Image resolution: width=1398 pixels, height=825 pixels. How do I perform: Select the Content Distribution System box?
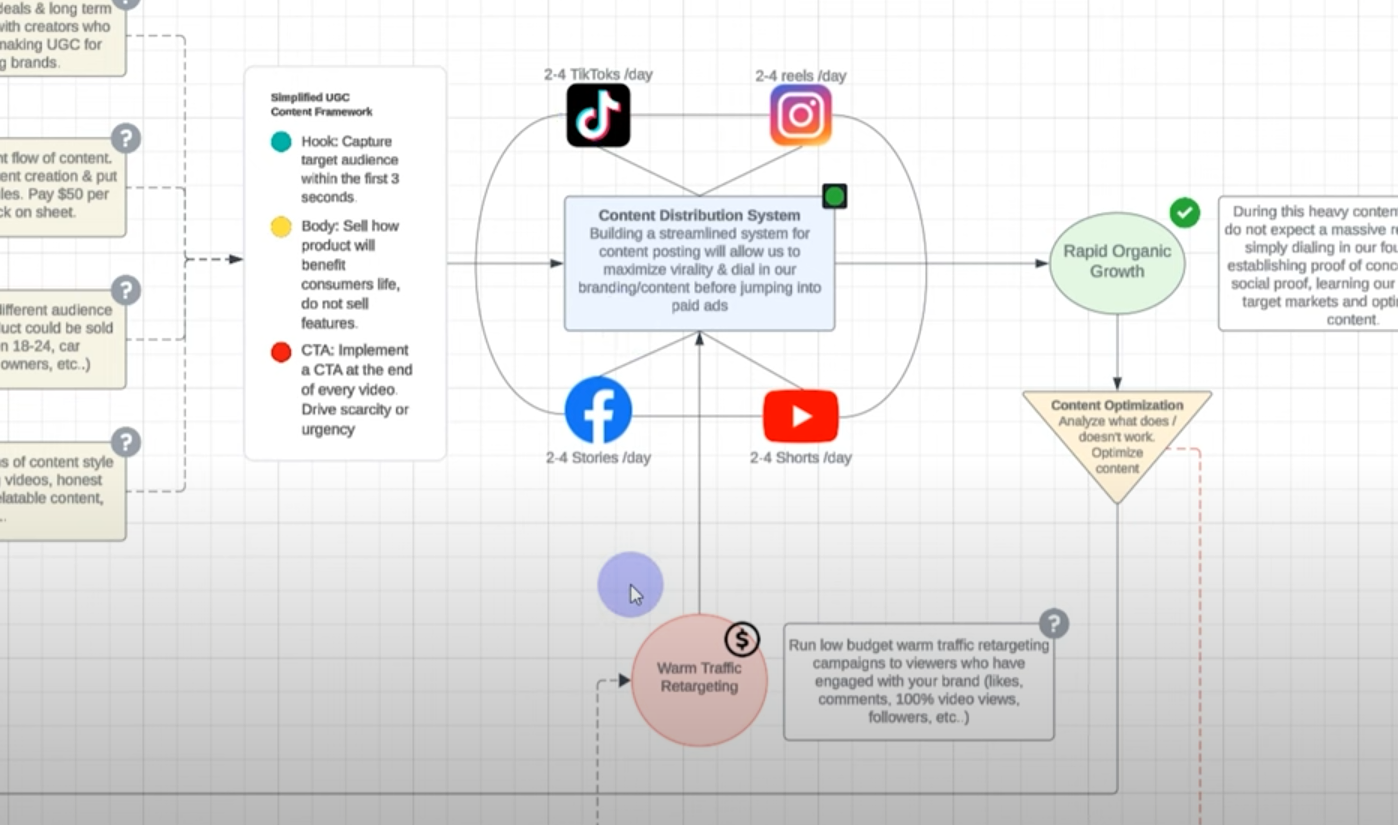click(699, 263)
